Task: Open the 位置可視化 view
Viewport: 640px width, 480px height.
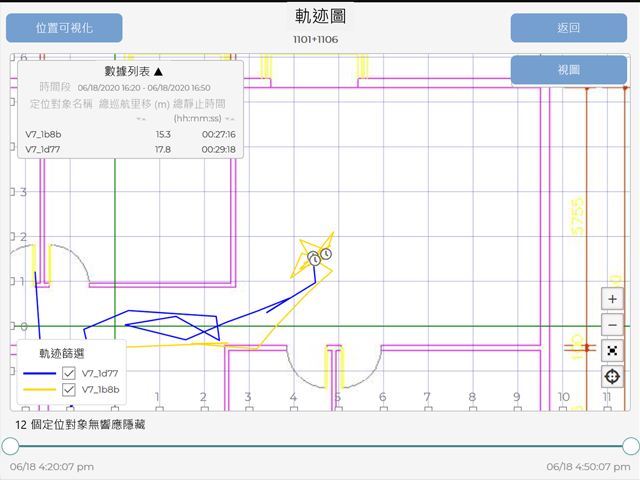Action: point(64,28)
